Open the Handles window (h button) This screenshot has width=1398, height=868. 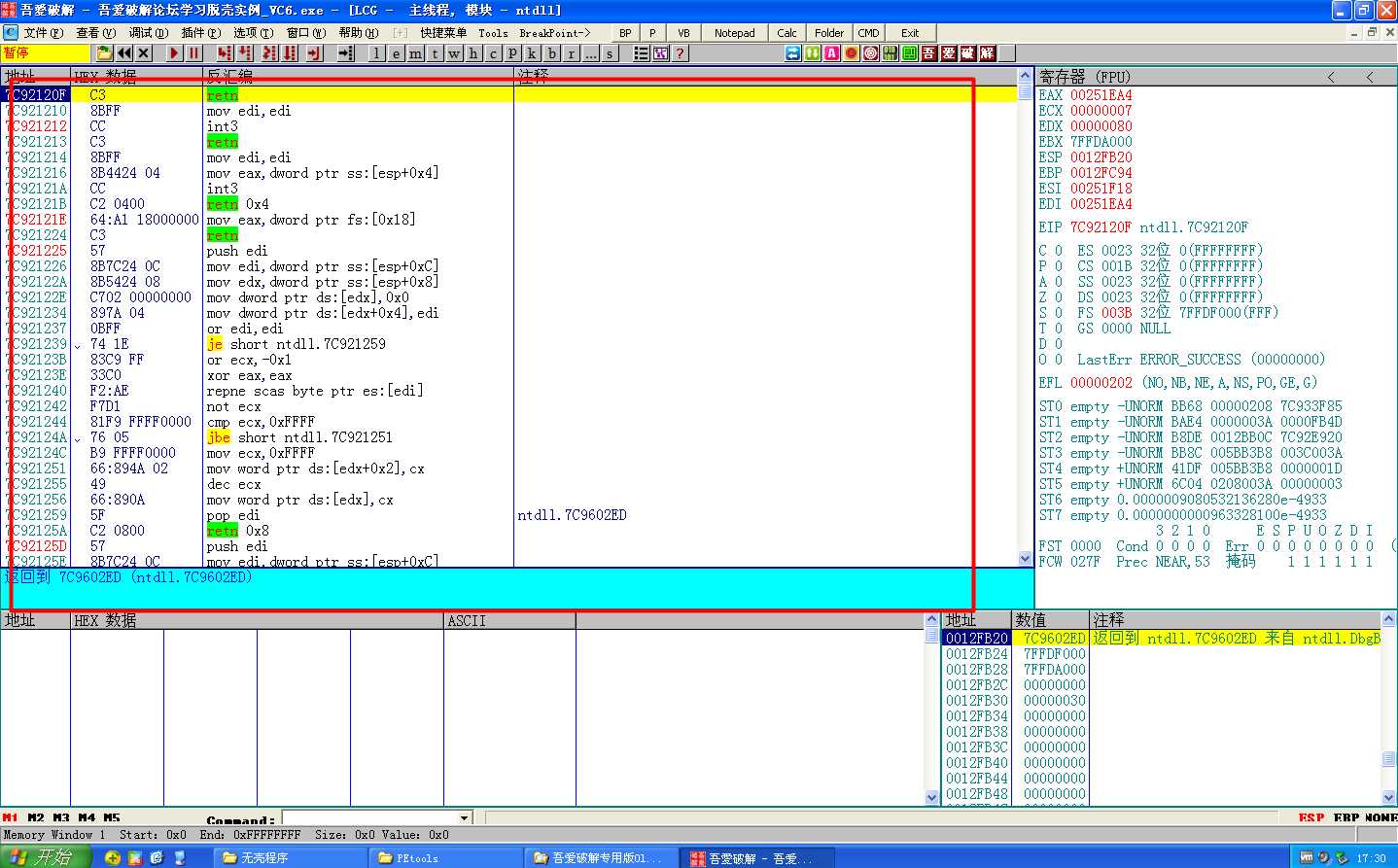point(473,53)
